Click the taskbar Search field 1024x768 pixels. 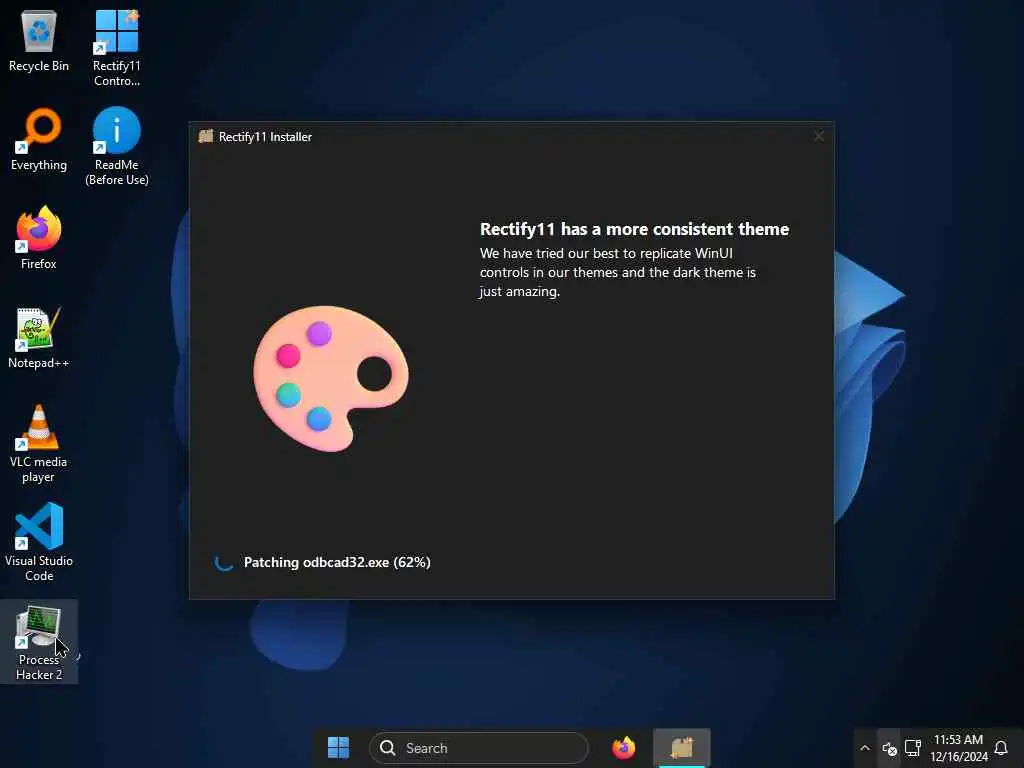(479, 748)
